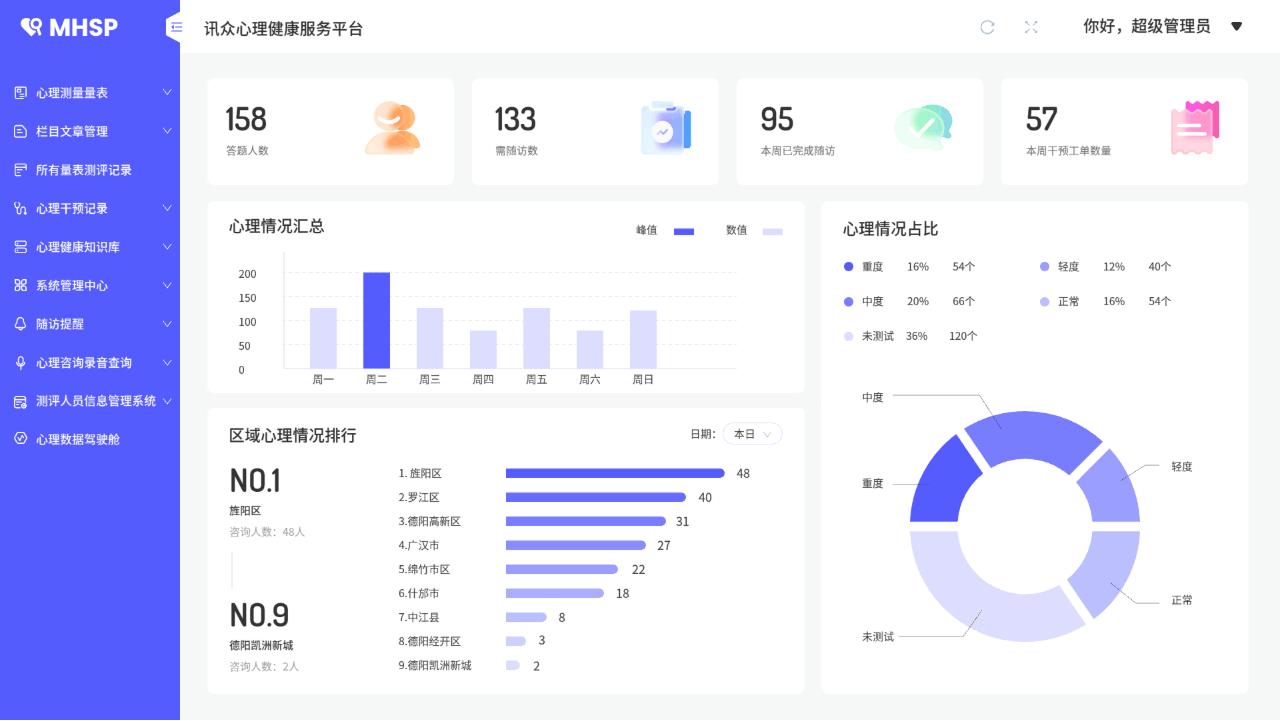Click the 讯众心理健康服务平台 title
The height and width of the screenshot is (721, 1280).
coord(283,29)
